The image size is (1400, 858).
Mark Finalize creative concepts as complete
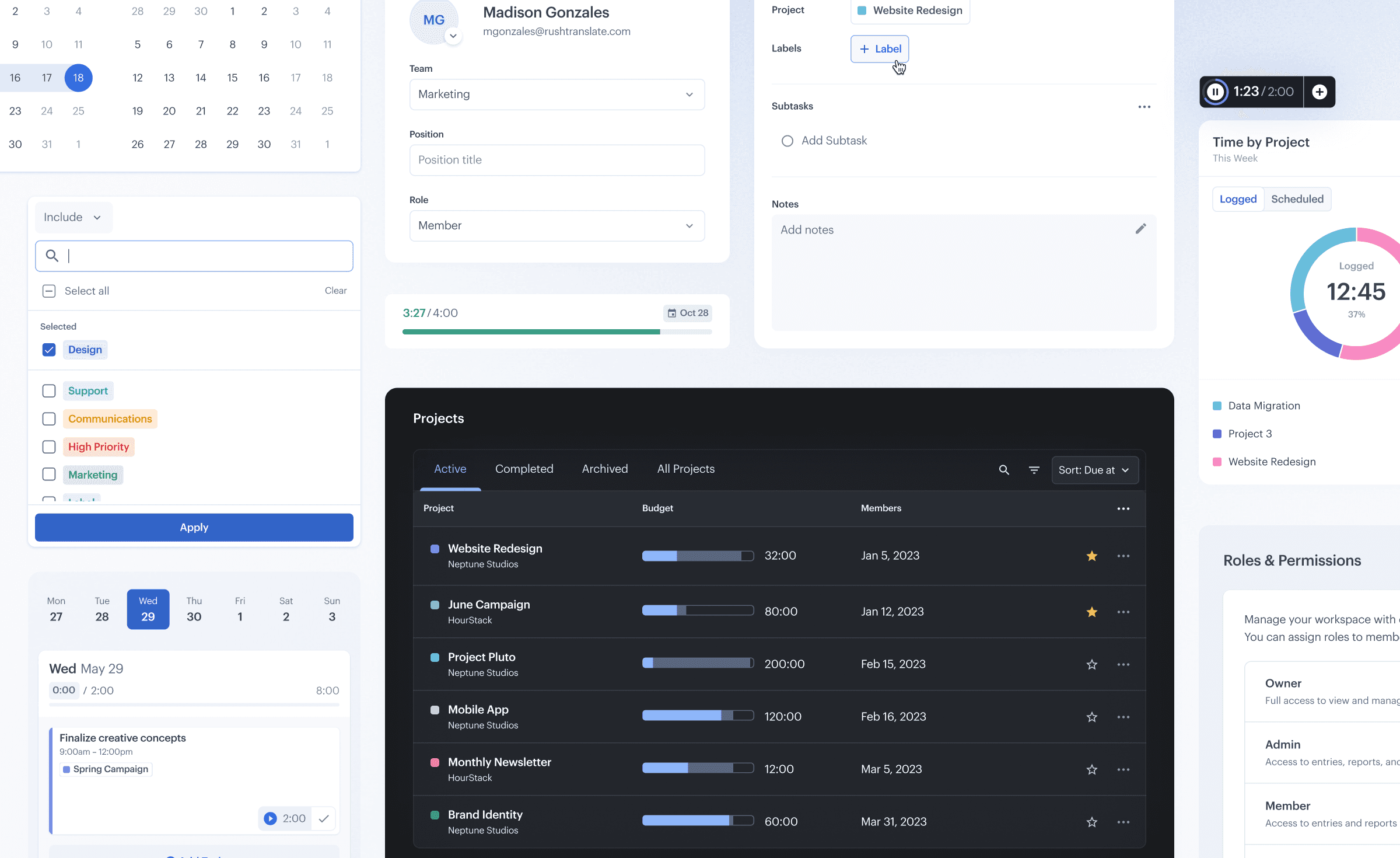tap(324, 818)
